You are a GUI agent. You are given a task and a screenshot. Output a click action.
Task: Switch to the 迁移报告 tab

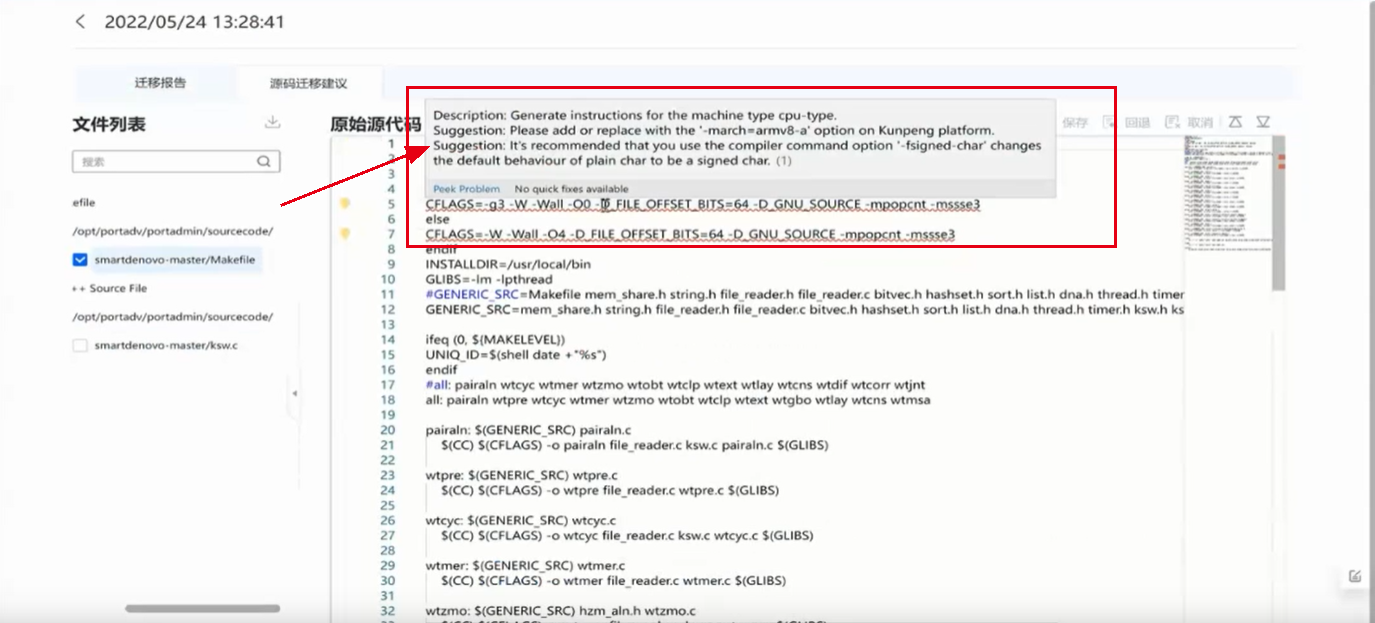(x=161, y=83)
